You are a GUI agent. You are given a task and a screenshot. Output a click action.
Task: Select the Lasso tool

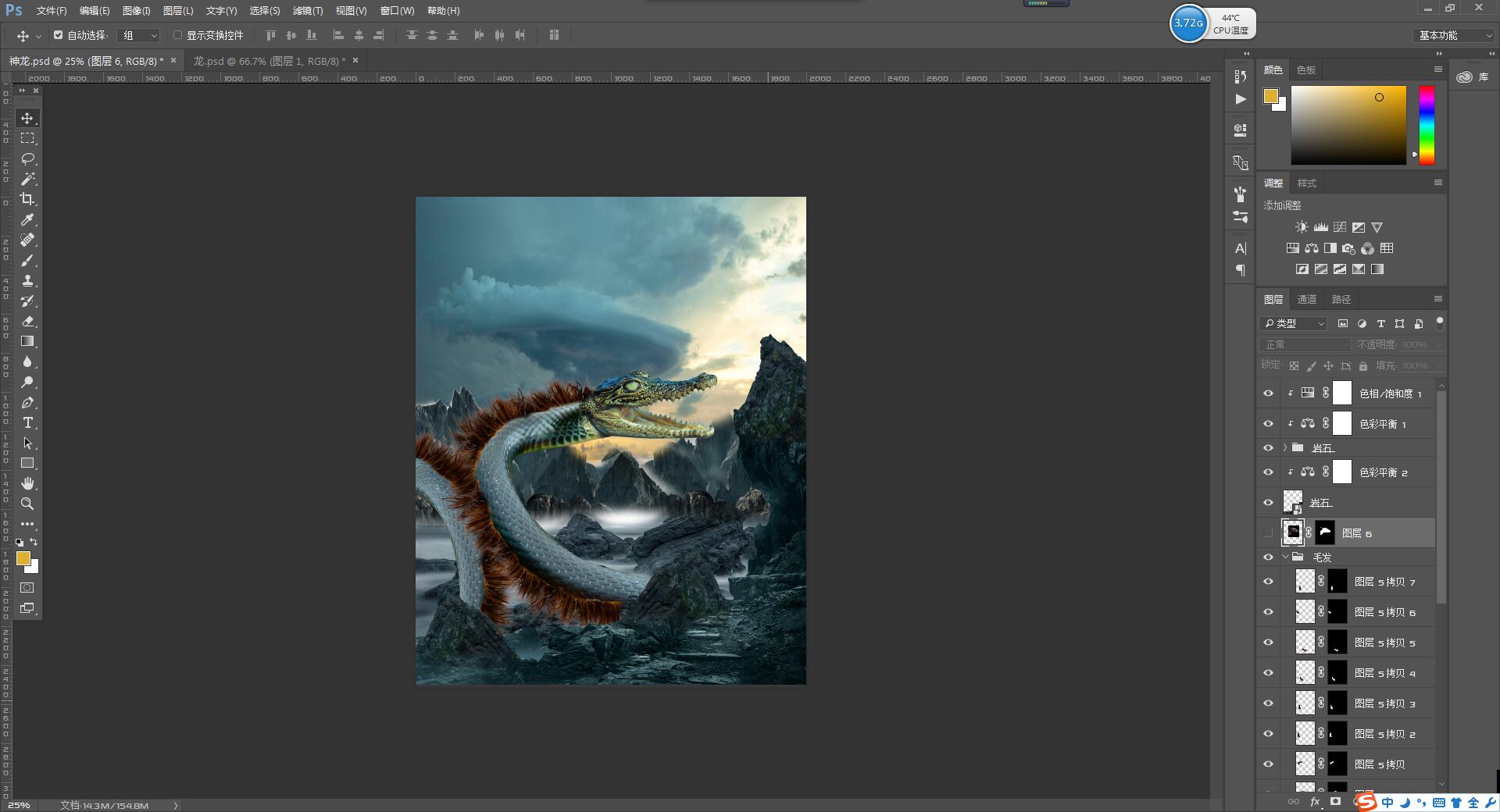click(x=27, y=158)
